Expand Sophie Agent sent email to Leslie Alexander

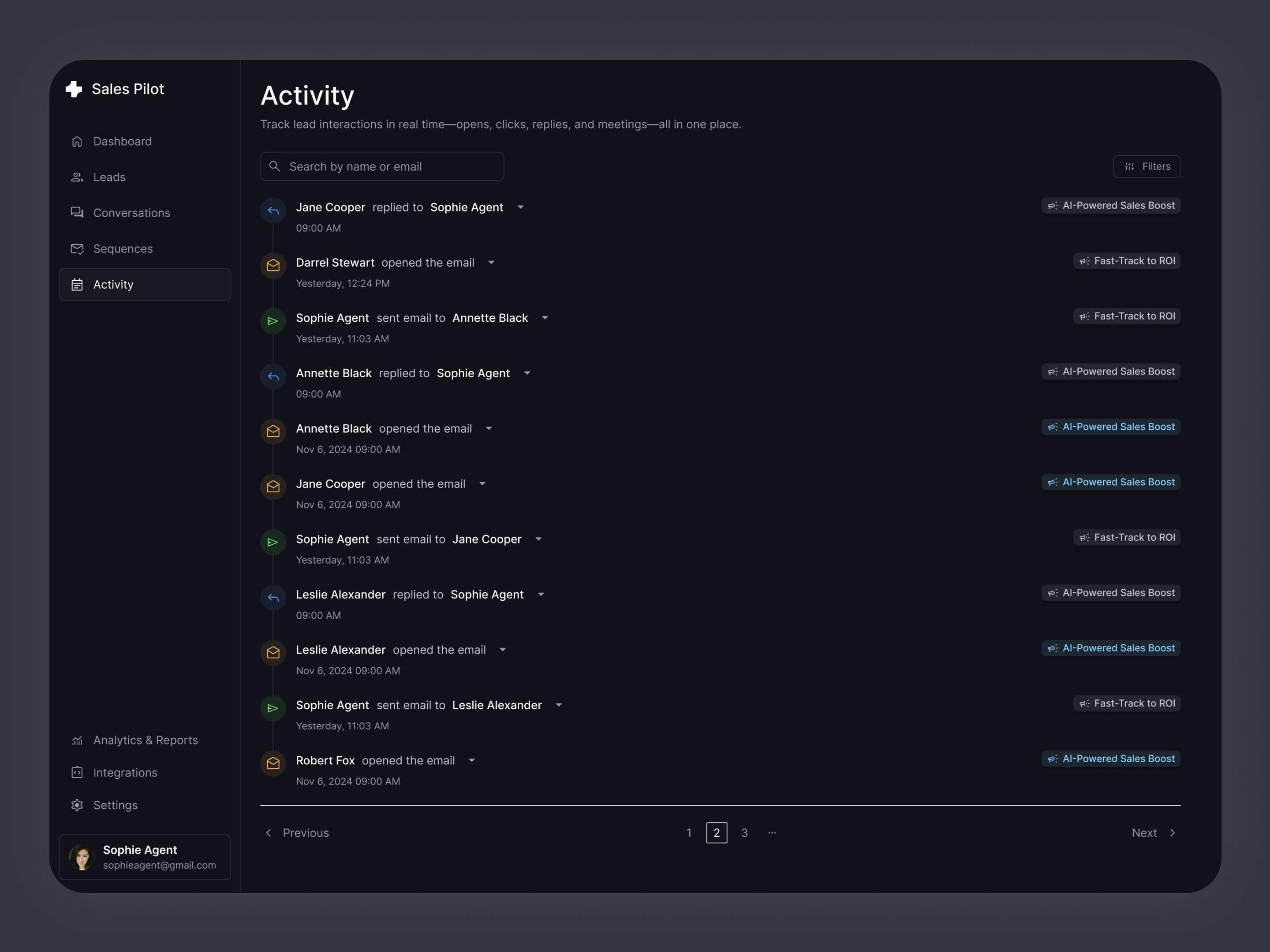point(559,705)
